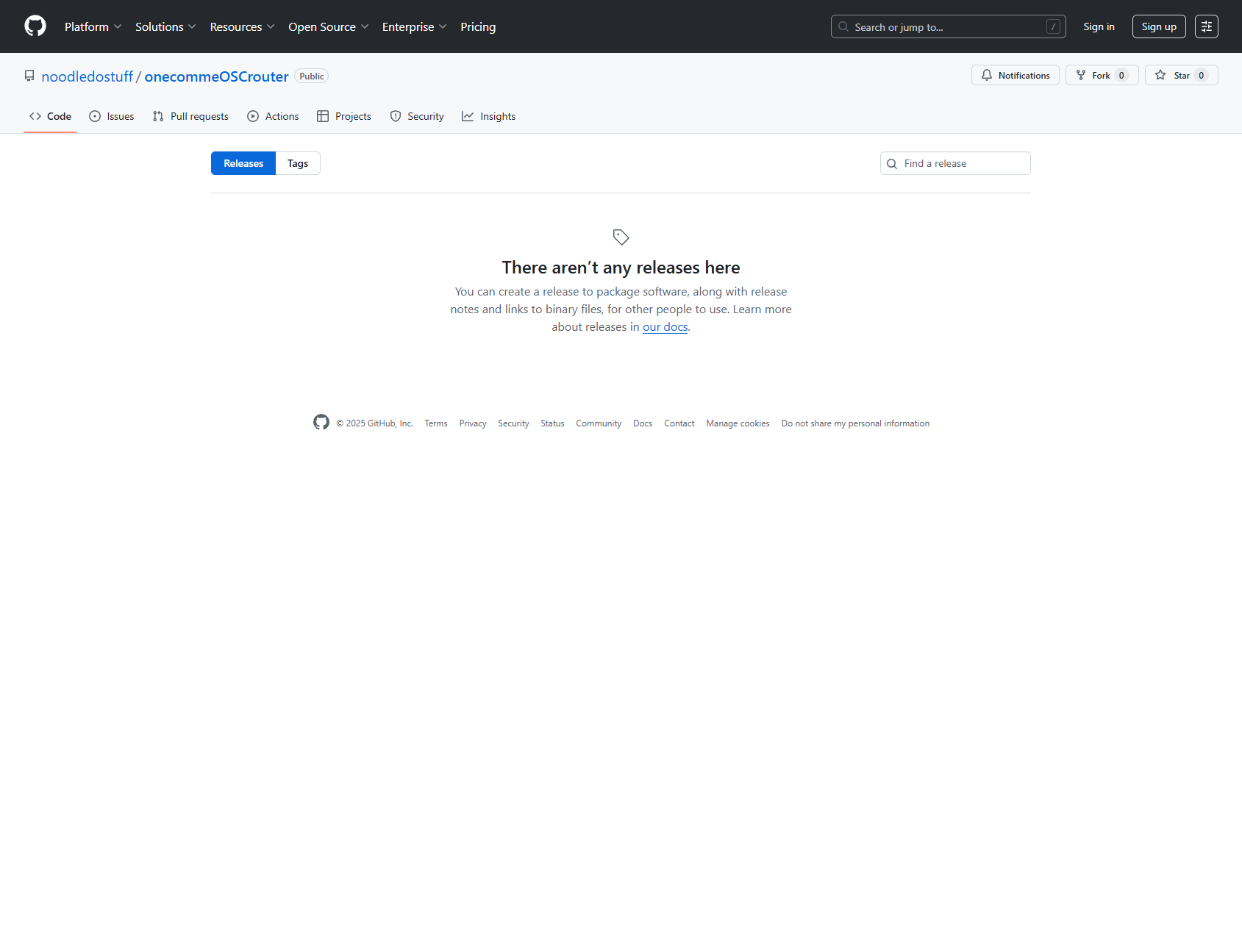Open footer Docs link

643,423
